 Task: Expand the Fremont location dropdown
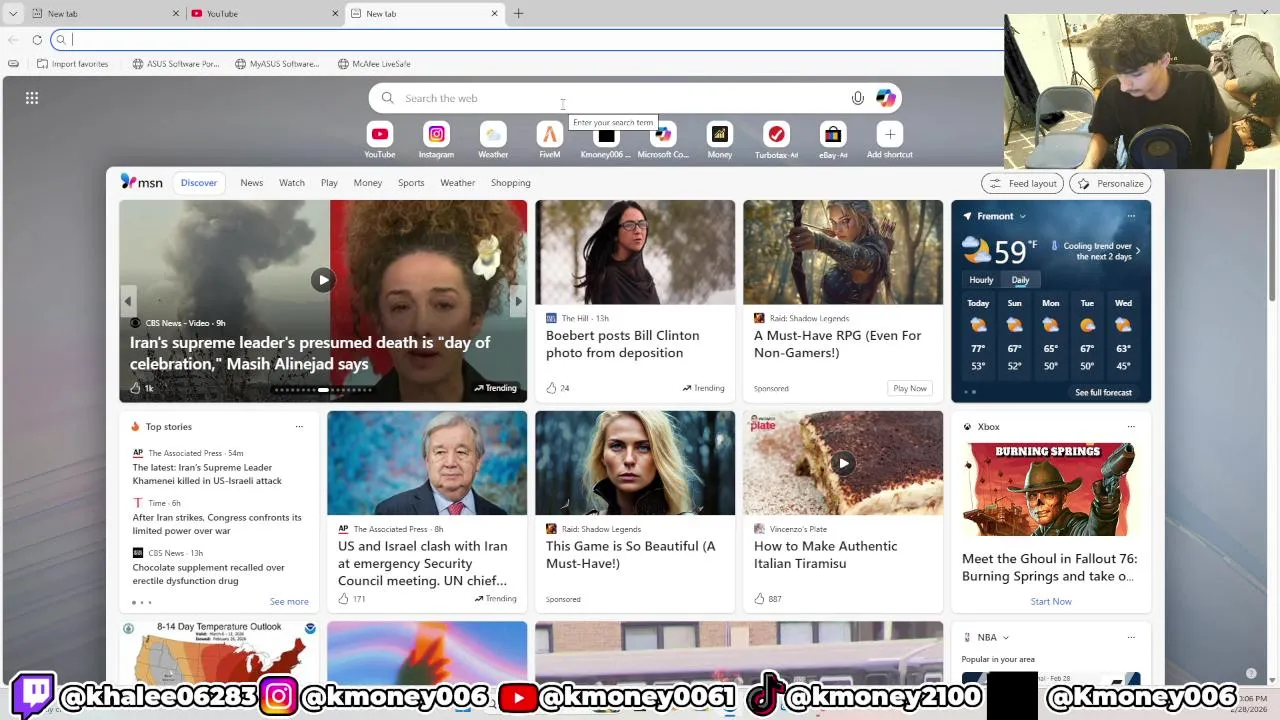[x=1022, y=216]
